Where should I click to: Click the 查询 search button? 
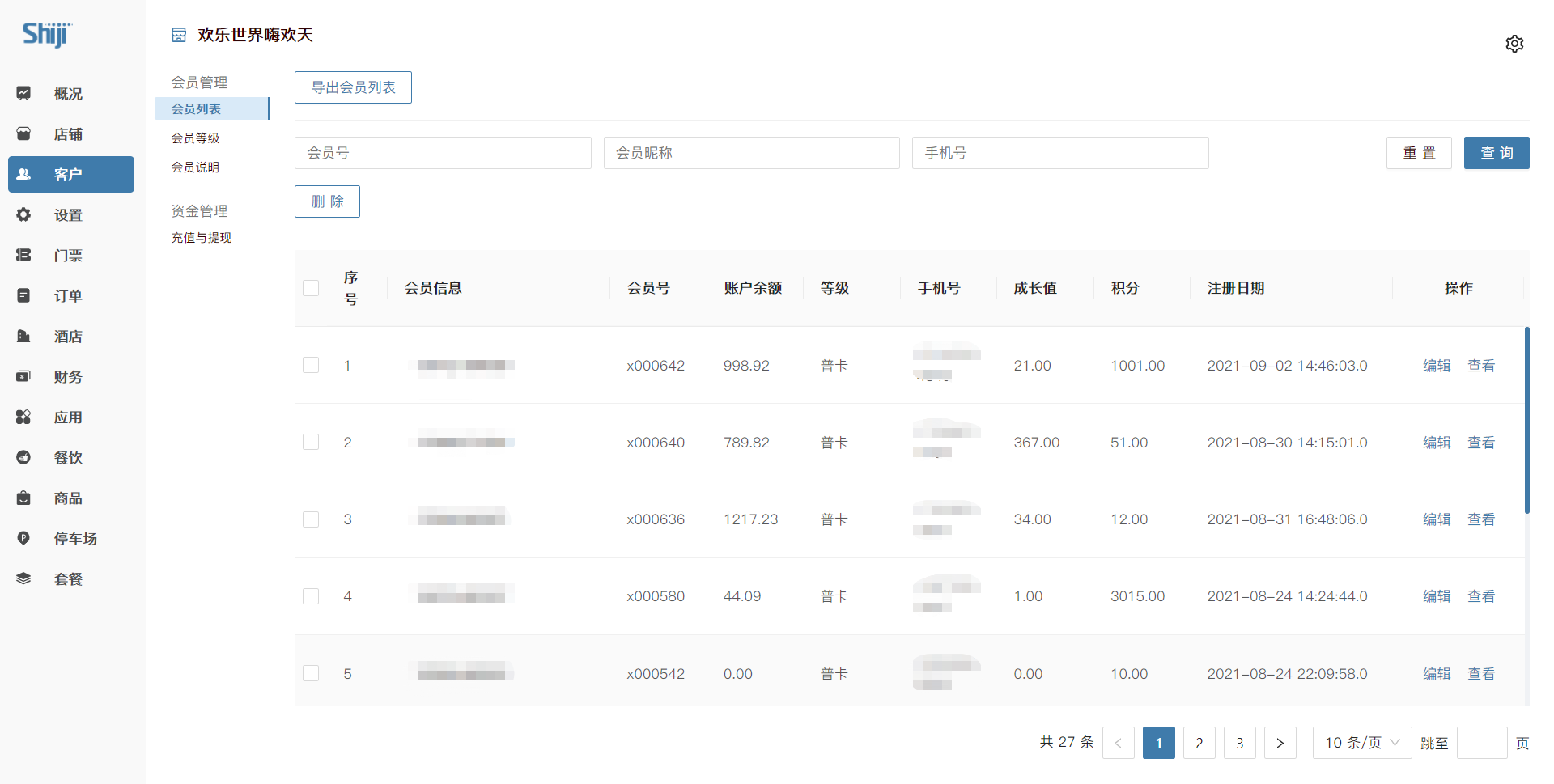pos(1497,153)
